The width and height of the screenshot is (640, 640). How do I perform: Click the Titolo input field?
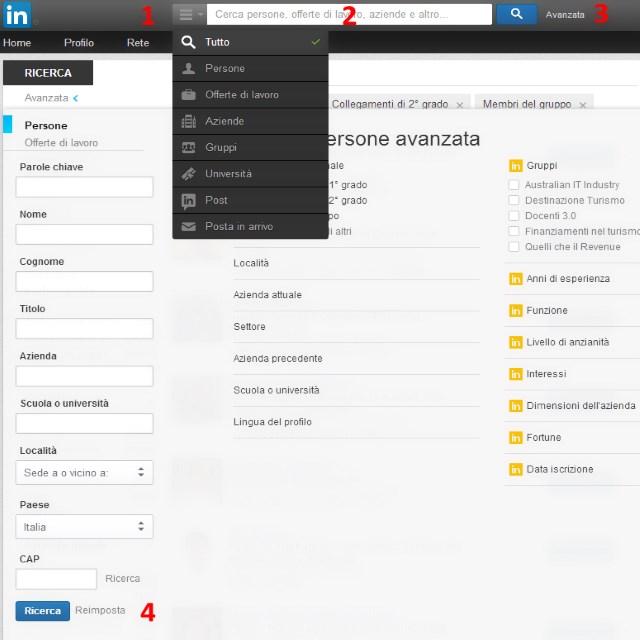84,329
